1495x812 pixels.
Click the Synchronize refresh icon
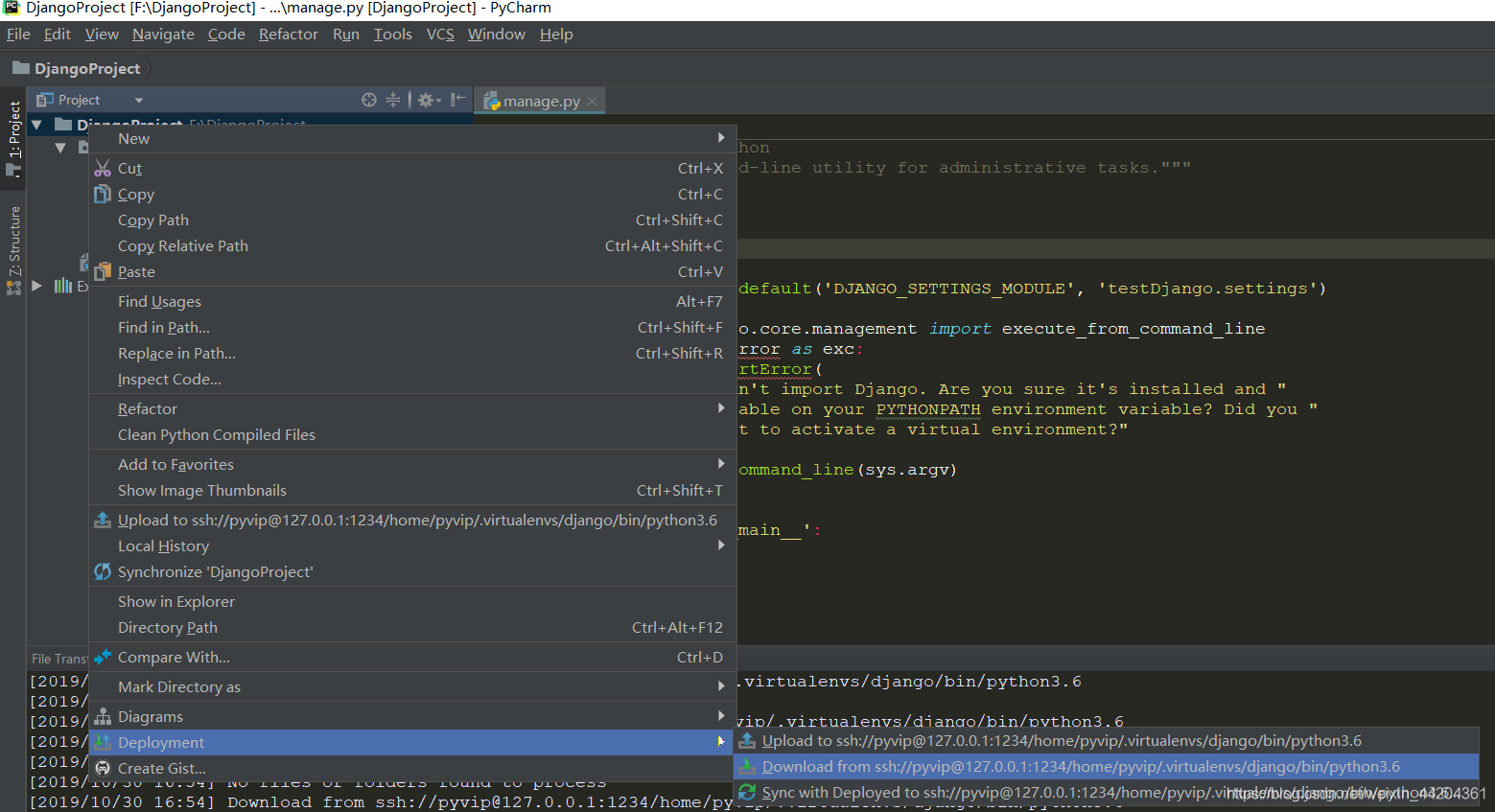click(103, 572)
